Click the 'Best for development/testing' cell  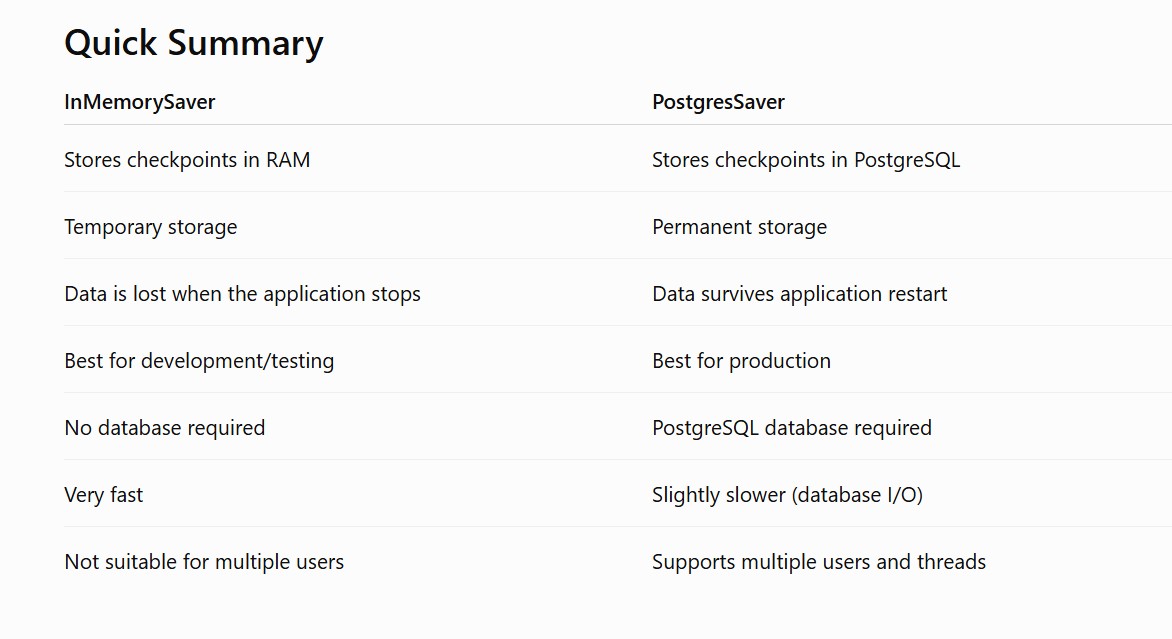(199, 361)
